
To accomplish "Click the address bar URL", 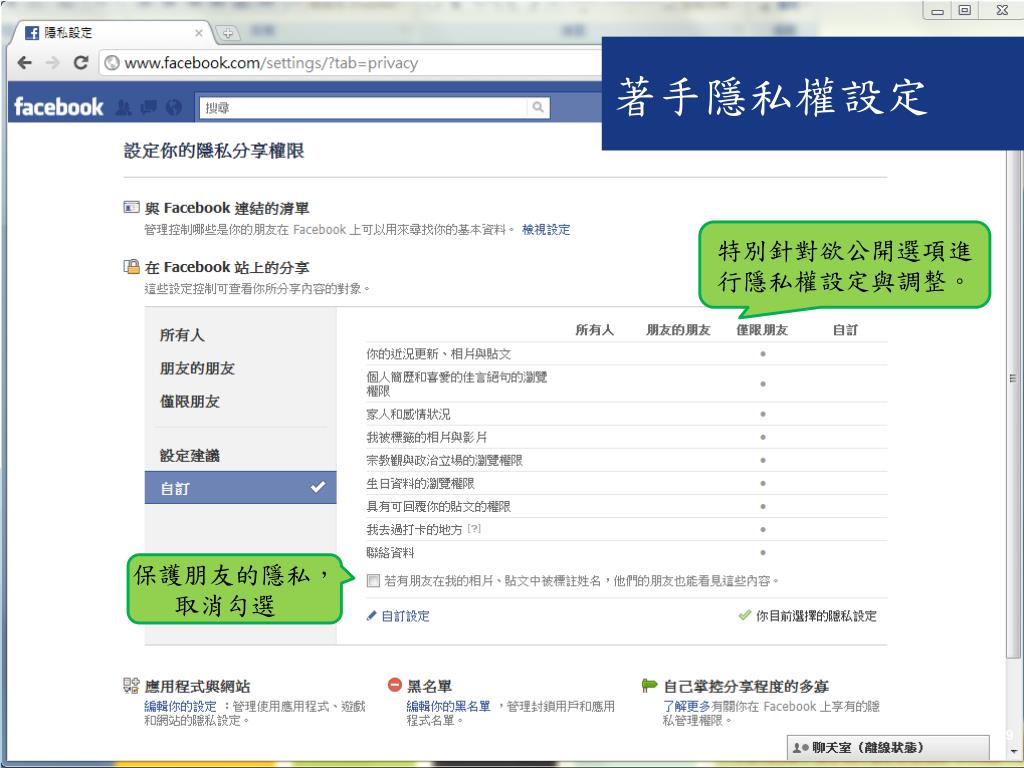I will pos(271,63).
